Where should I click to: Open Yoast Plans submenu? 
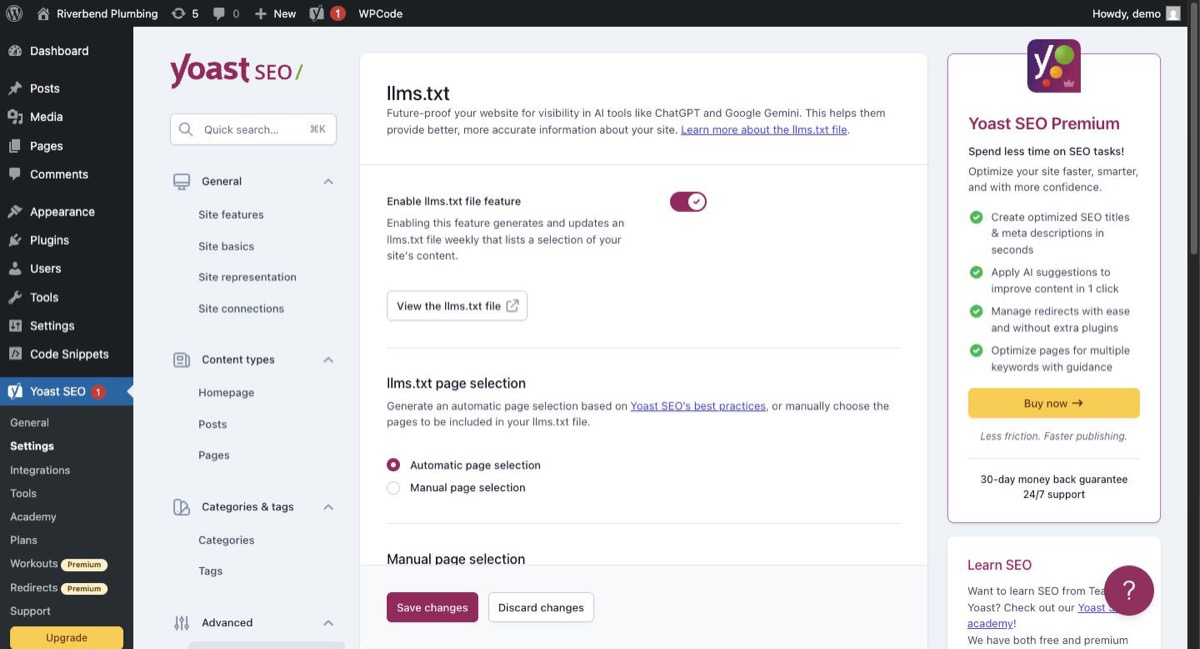pyautogui.click(x=23, y=540)
